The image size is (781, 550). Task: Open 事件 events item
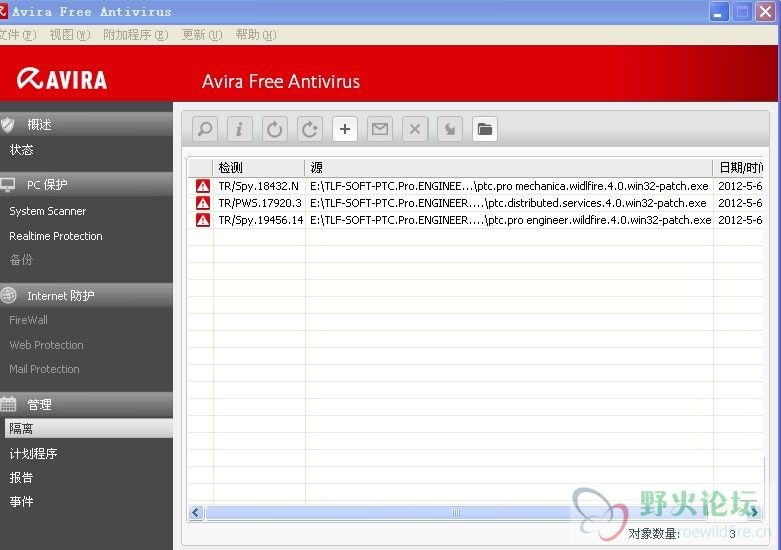(x=21, y=502)
